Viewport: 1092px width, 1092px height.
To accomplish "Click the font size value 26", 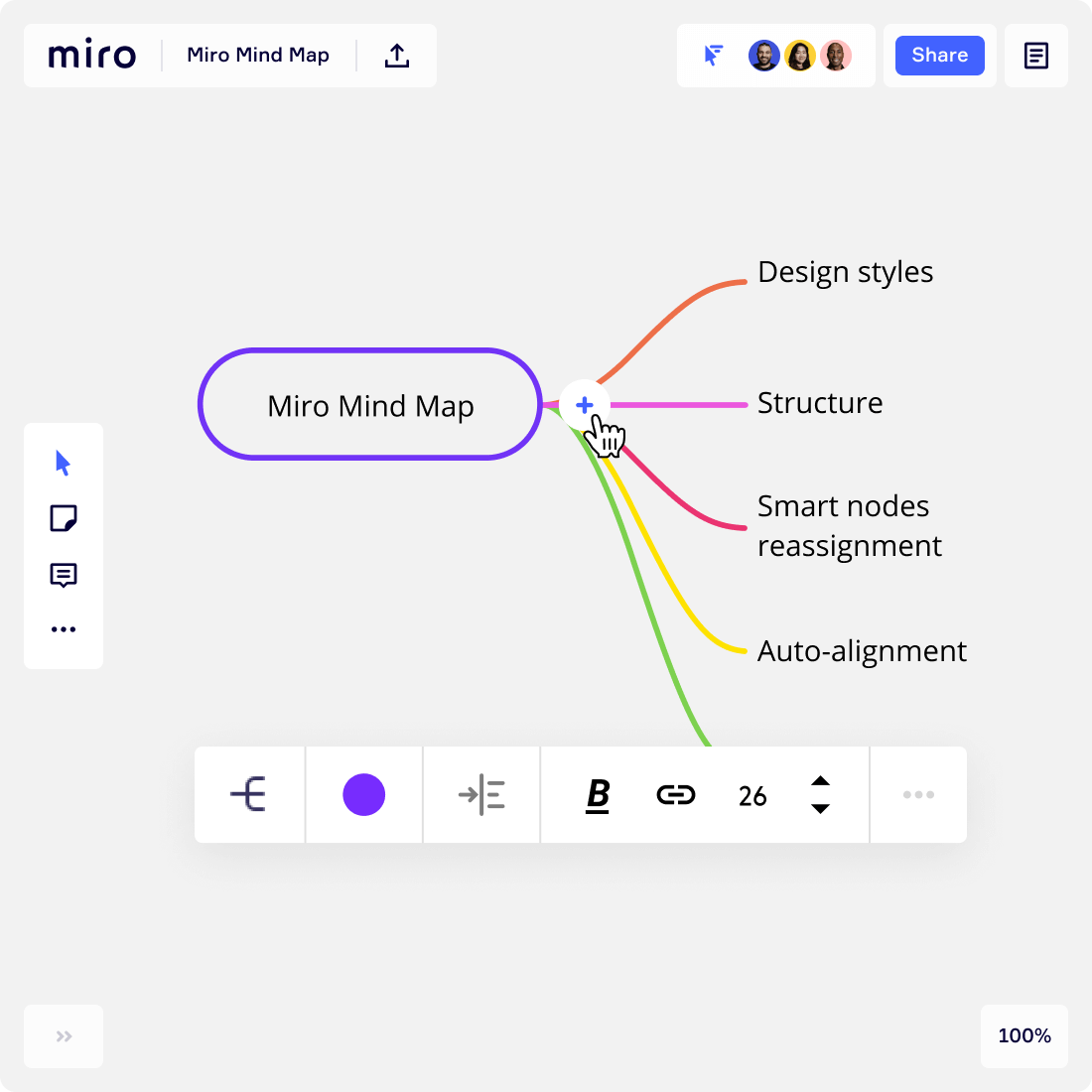I will click(x=752, y=796).
